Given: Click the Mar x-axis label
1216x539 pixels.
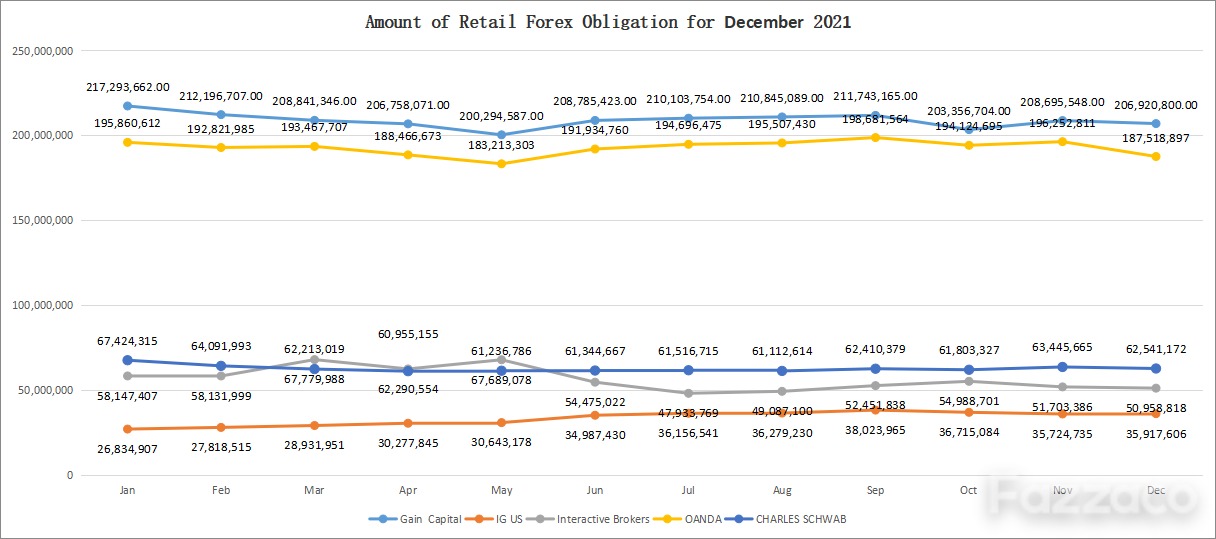Looking at the screenshot, I should tap(315, 490).
